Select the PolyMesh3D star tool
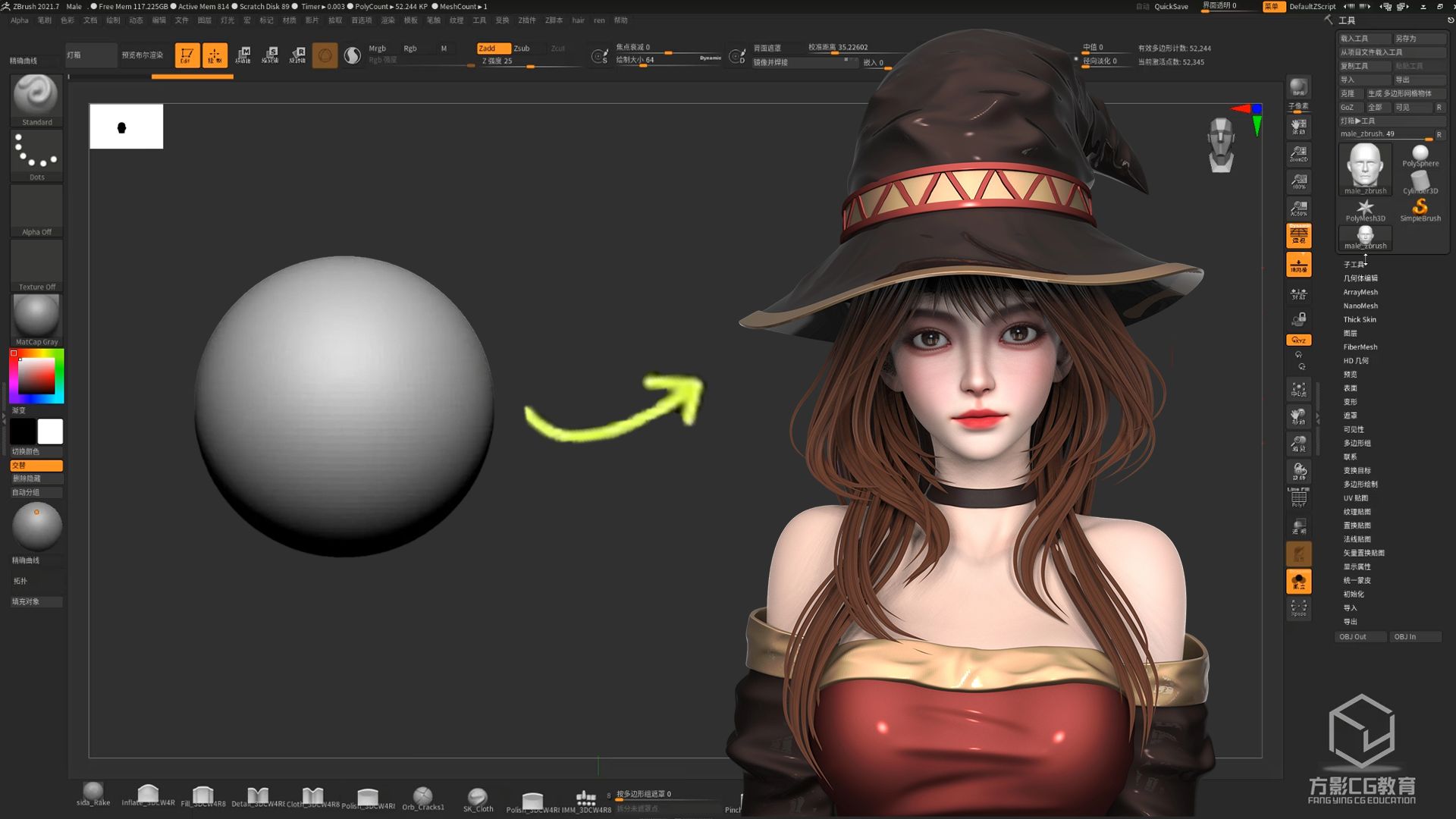The image size is (1456, 819). (1365, 210)
